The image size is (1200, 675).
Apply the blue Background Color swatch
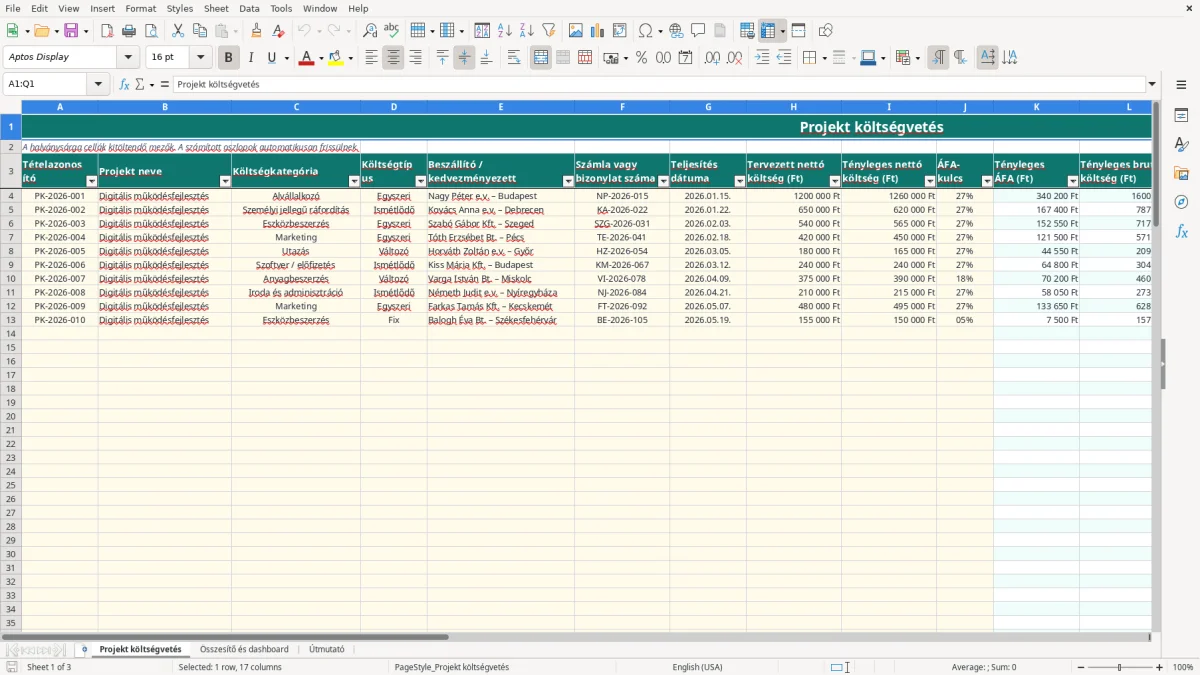(868, 58)
